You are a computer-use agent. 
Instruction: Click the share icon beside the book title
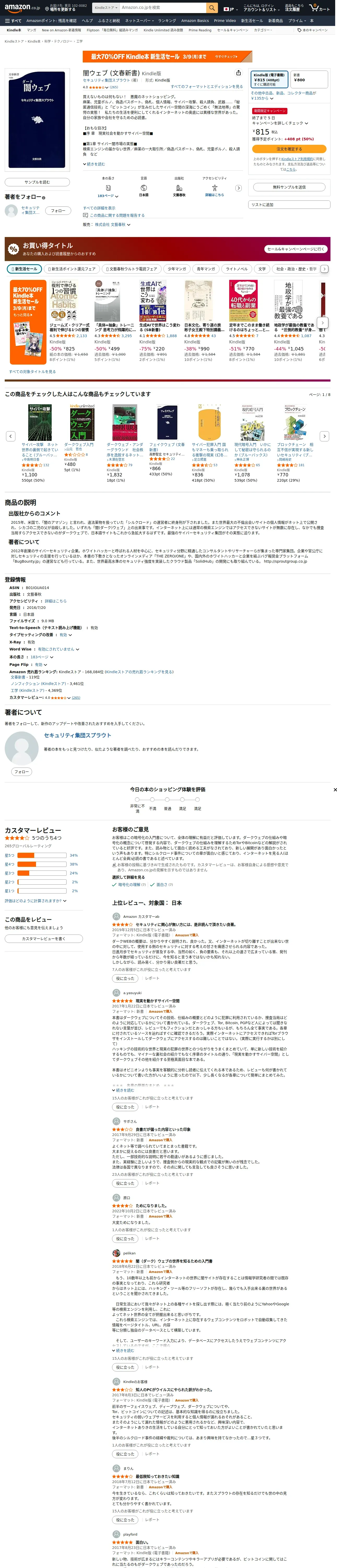point(238,72)
